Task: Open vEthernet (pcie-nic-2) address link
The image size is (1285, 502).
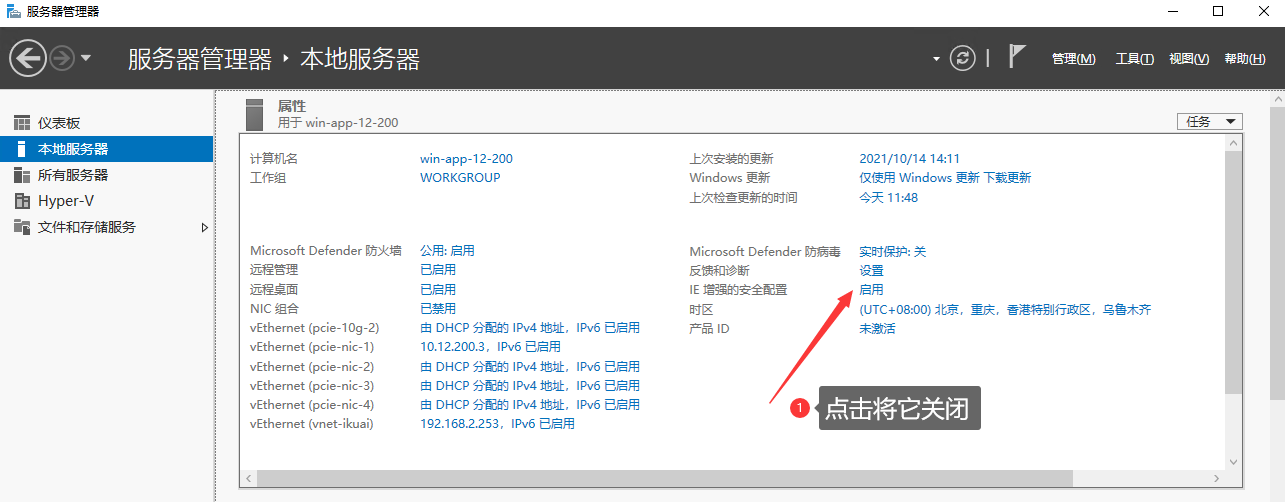Action: pos(530,367)
